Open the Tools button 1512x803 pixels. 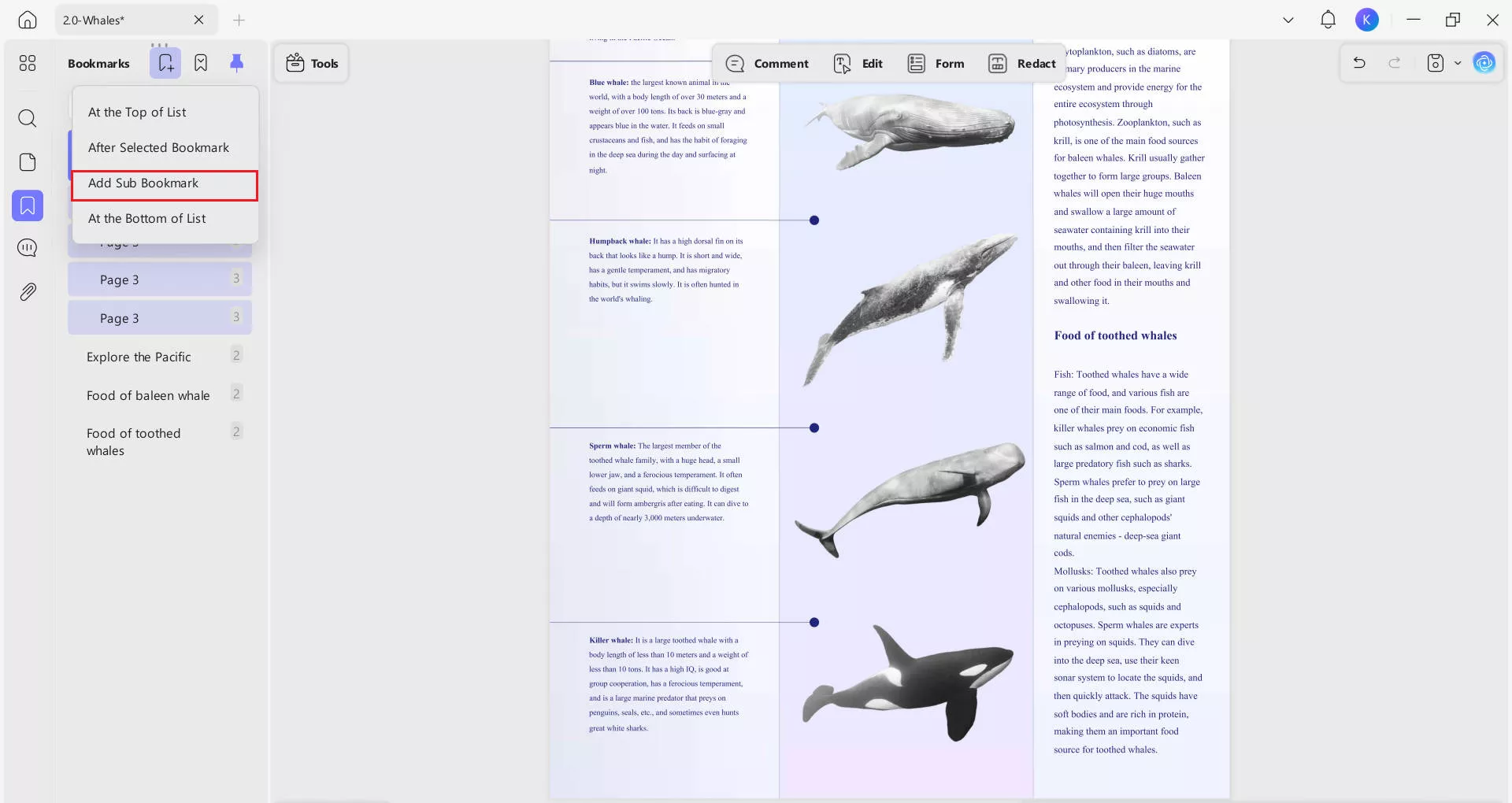point(312,64)
